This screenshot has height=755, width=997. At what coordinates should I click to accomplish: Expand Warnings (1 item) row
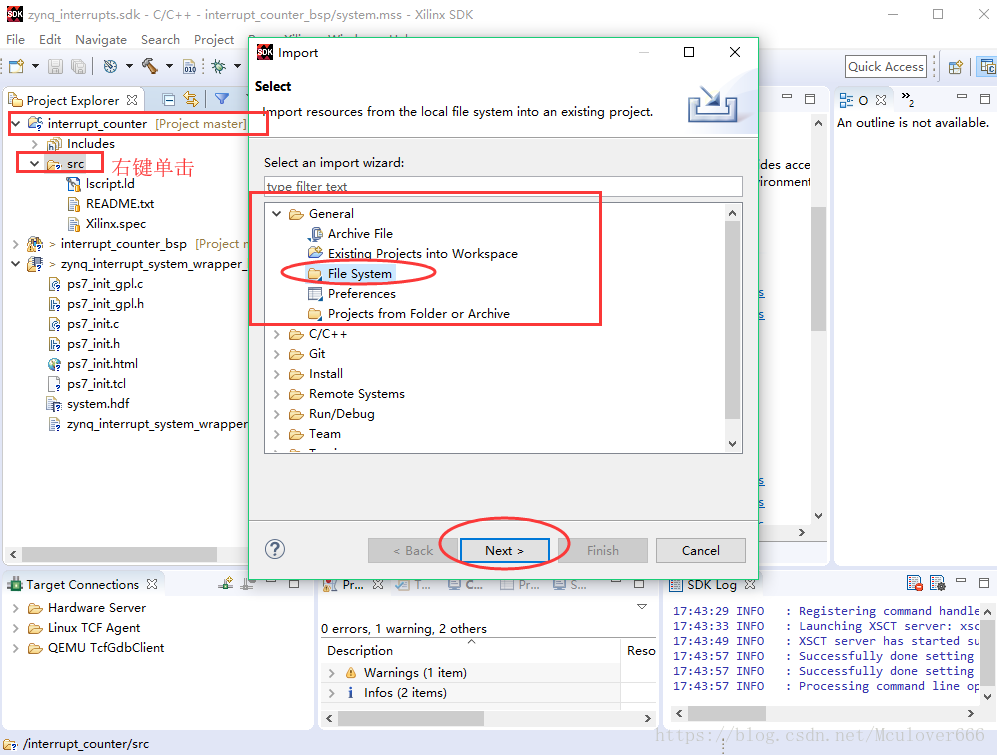(x=331, y=673)
